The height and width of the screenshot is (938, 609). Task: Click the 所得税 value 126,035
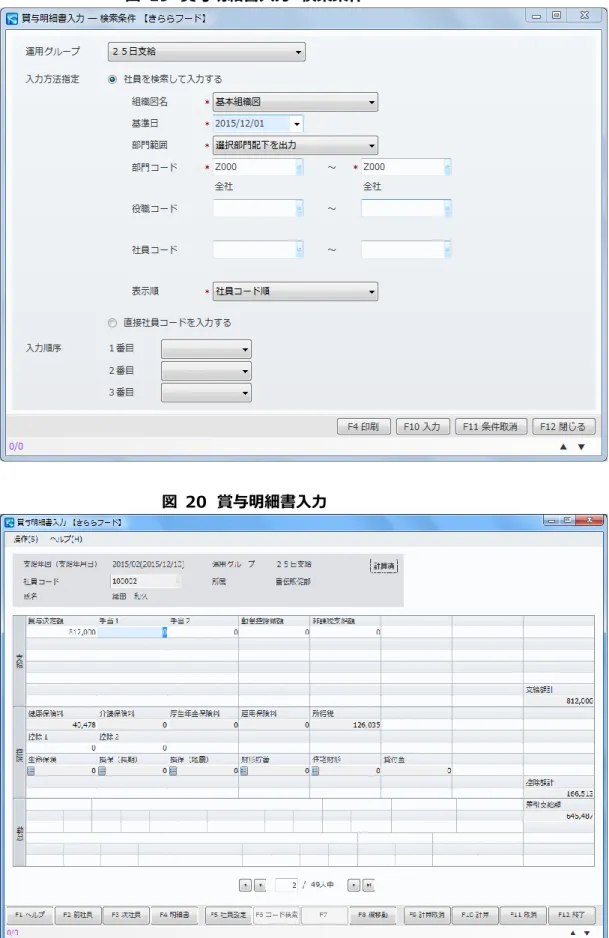[366, 725]
